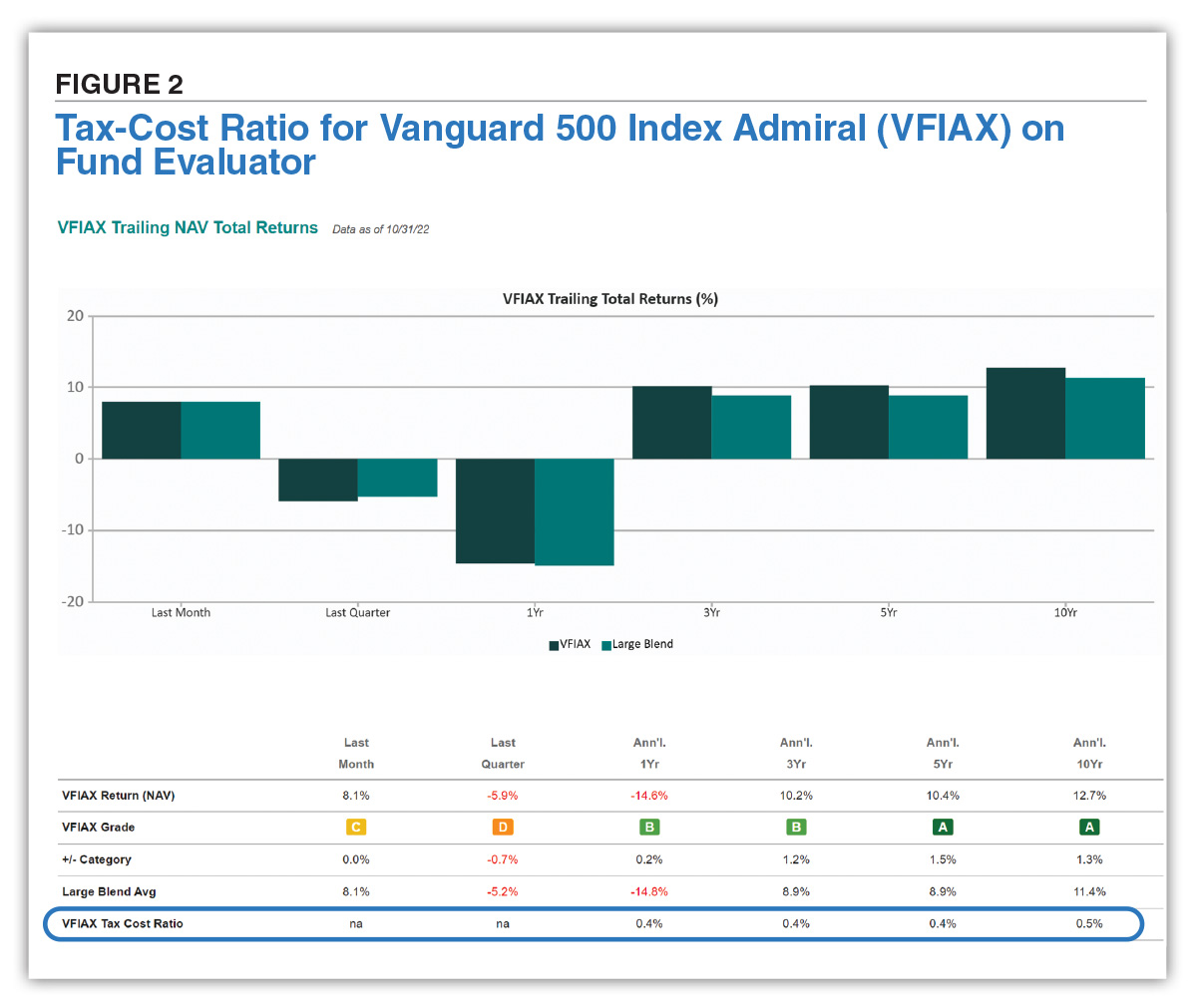The width and height of the screenshot is (1197, 1008).
Task: Click the VFIAX Trailing NAV Total Returns heading
Action: [x=188, y=228]
